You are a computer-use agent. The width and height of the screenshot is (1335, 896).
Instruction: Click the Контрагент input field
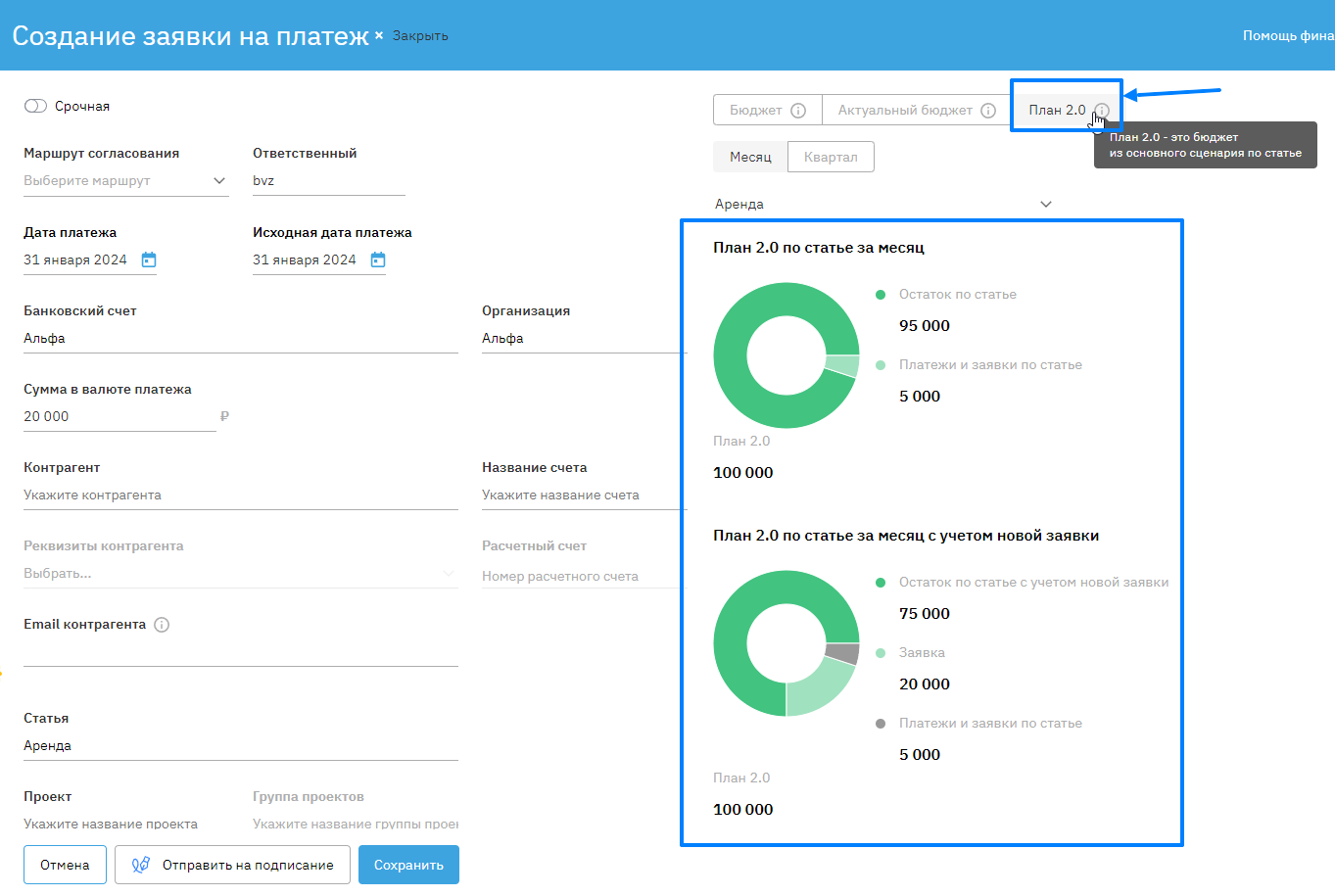pyautogui.click(x=240, y=495)
